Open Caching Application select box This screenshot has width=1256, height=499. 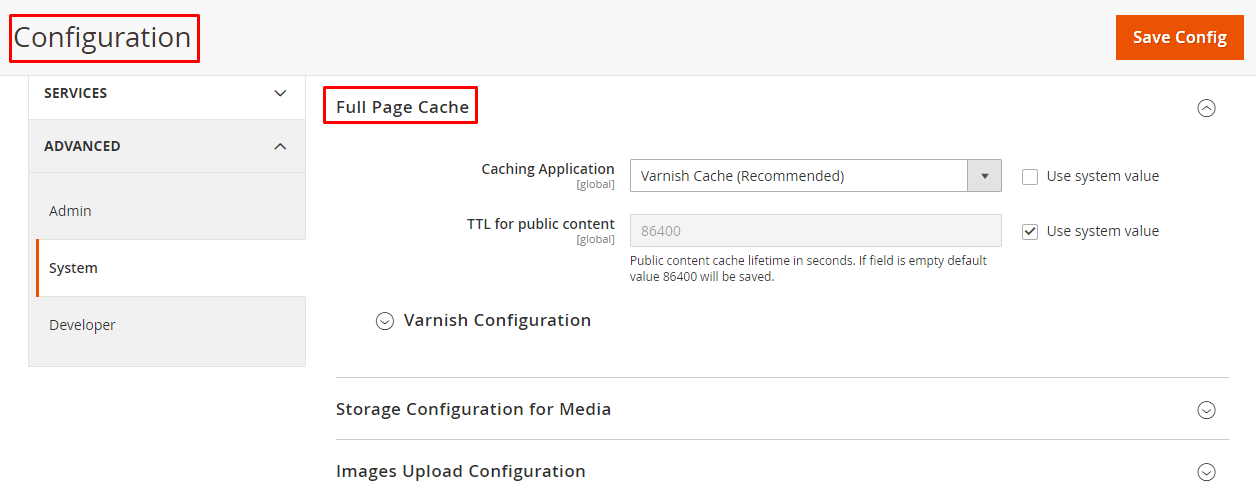tap(798, 176)
